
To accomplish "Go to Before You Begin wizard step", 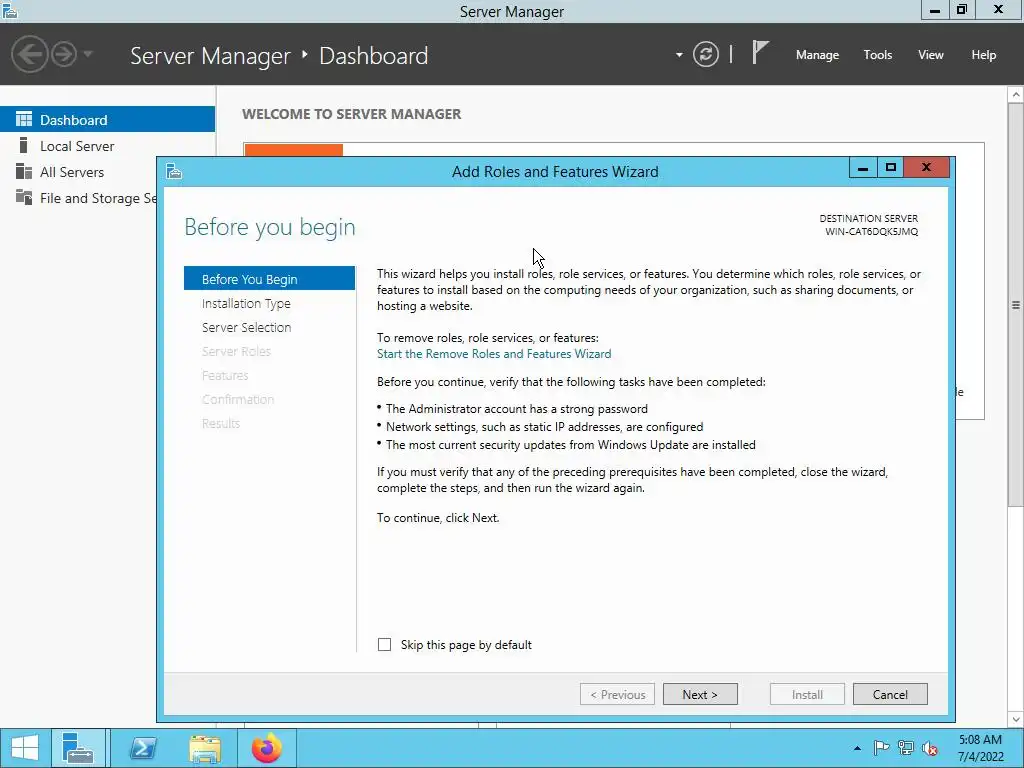I will 269,279.
